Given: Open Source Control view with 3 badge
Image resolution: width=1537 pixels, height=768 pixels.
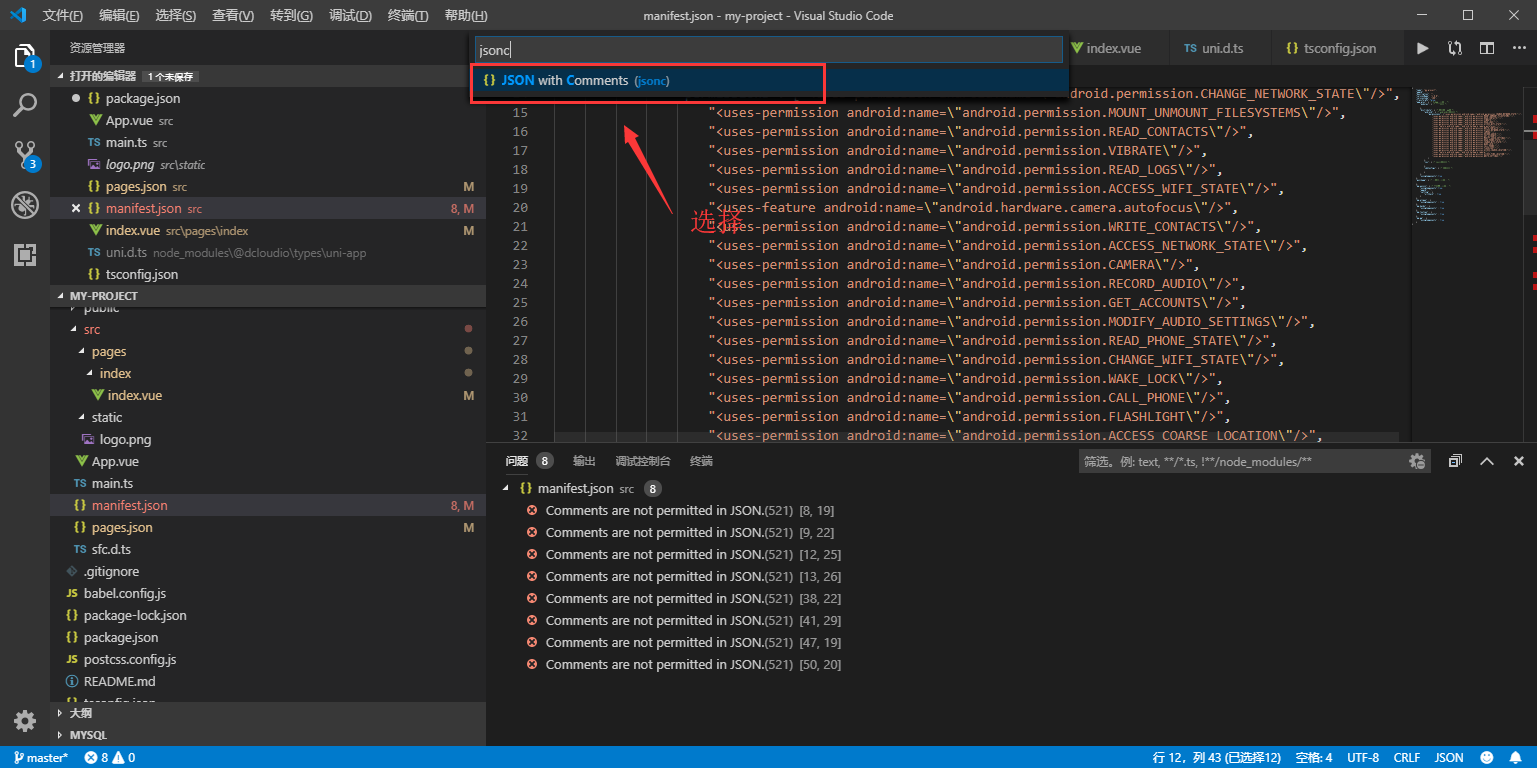Looking at the screenshot, I should (25, 154).
